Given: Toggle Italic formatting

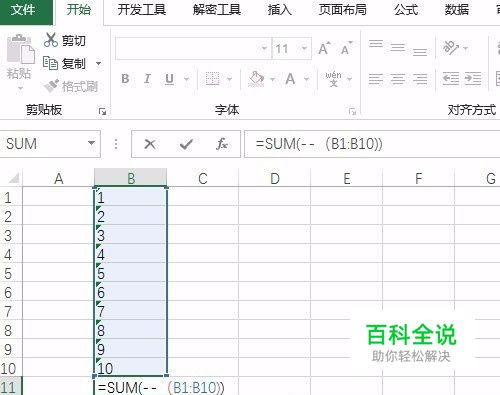Looking at the screenshot, I should click(147, 79).
